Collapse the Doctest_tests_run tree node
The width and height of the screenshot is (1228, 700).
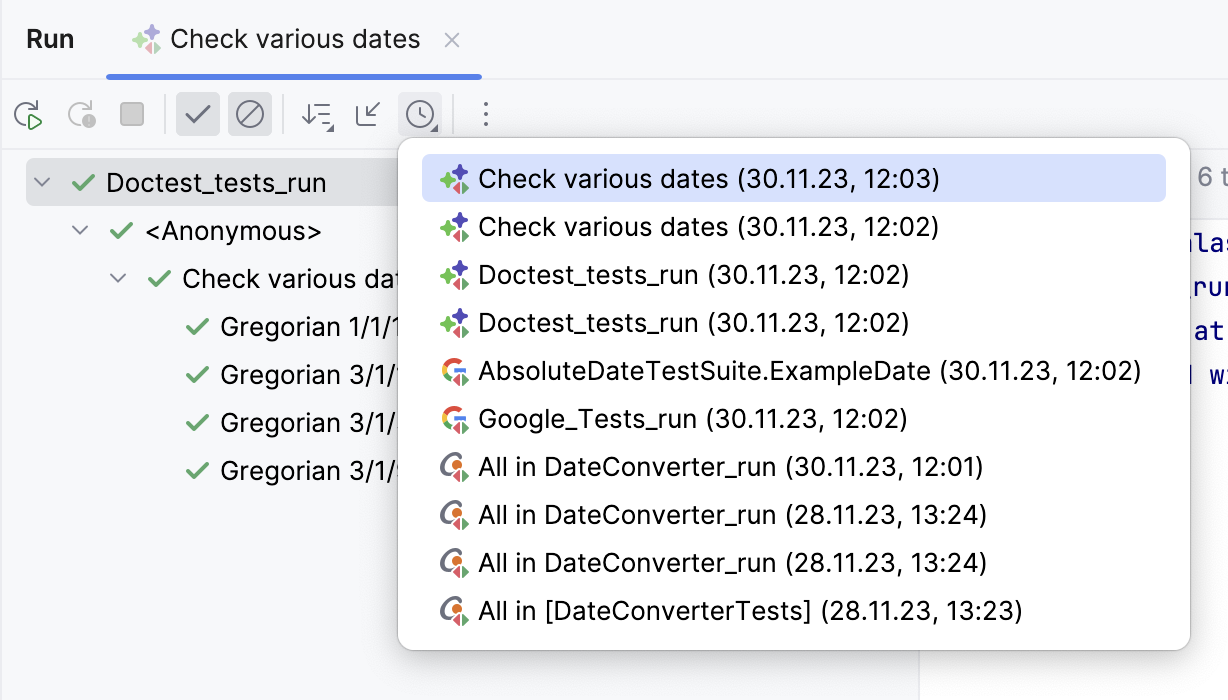40,182
